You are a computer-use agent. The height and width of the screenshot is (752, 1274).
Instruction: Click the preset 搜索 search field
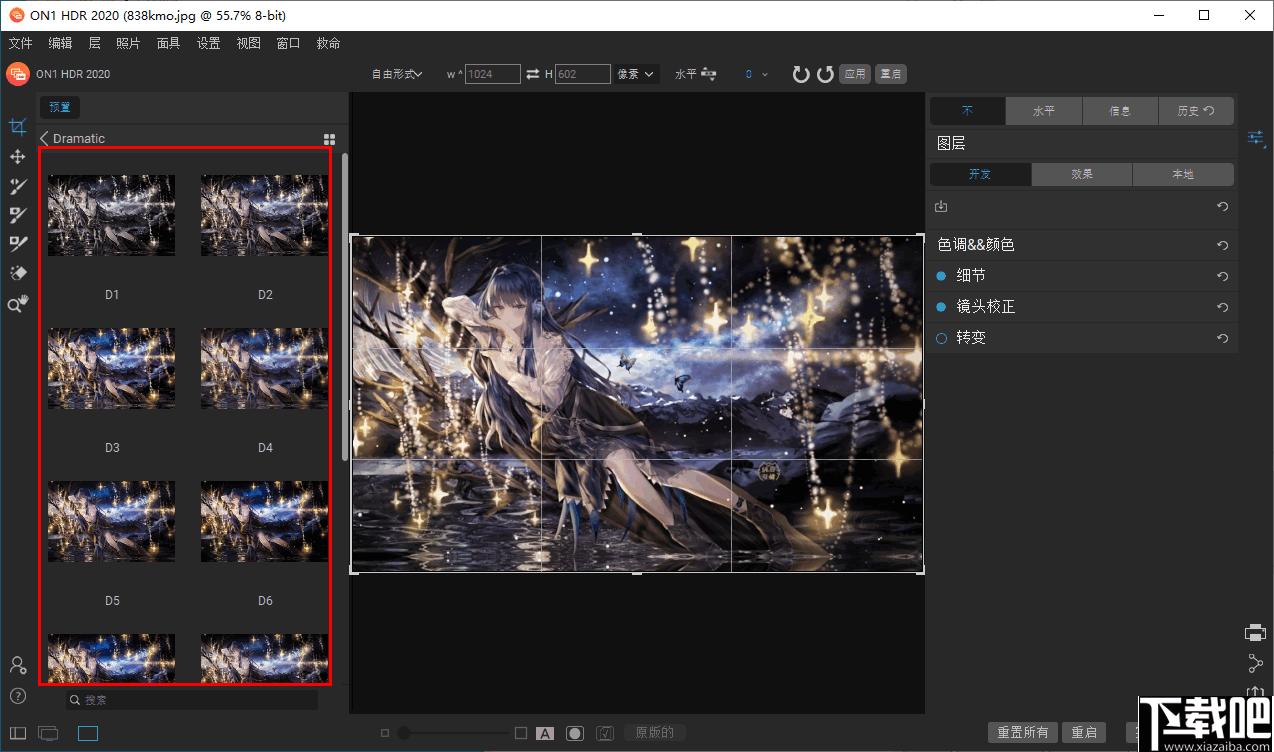[192, 700]
